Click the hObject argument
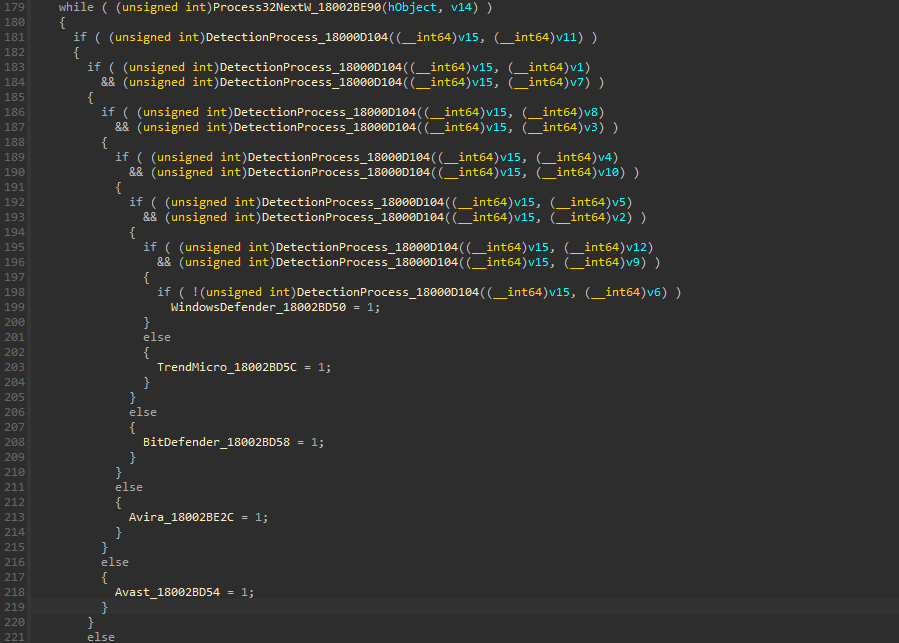899x643 pixels. point(413,7)
